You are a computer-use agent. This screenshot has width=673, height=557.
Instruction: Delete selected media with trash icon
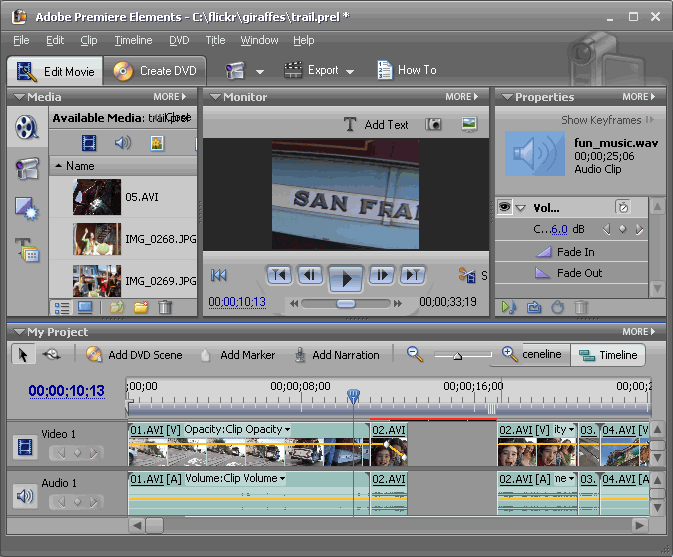tap(165, 307)
